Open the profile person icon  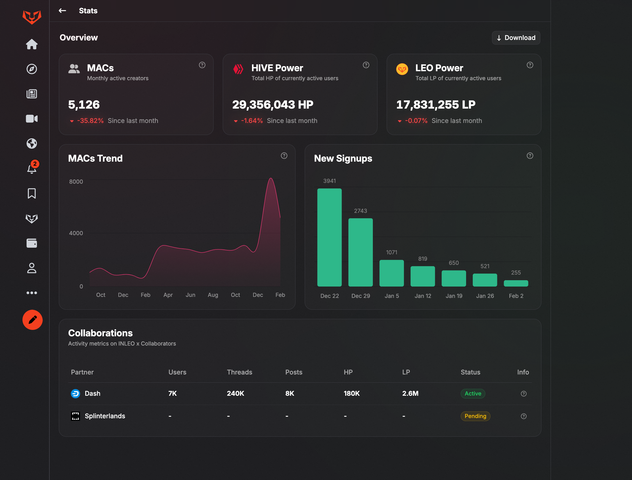[32, 268]
